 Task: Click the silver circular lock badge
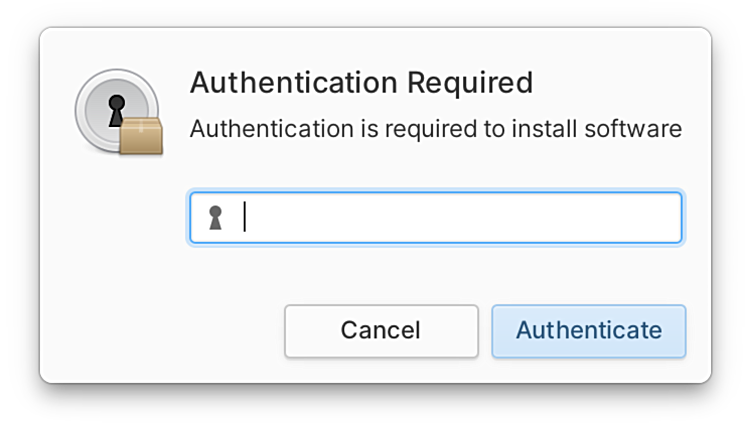pyautogui.click(x=117, y=110)
